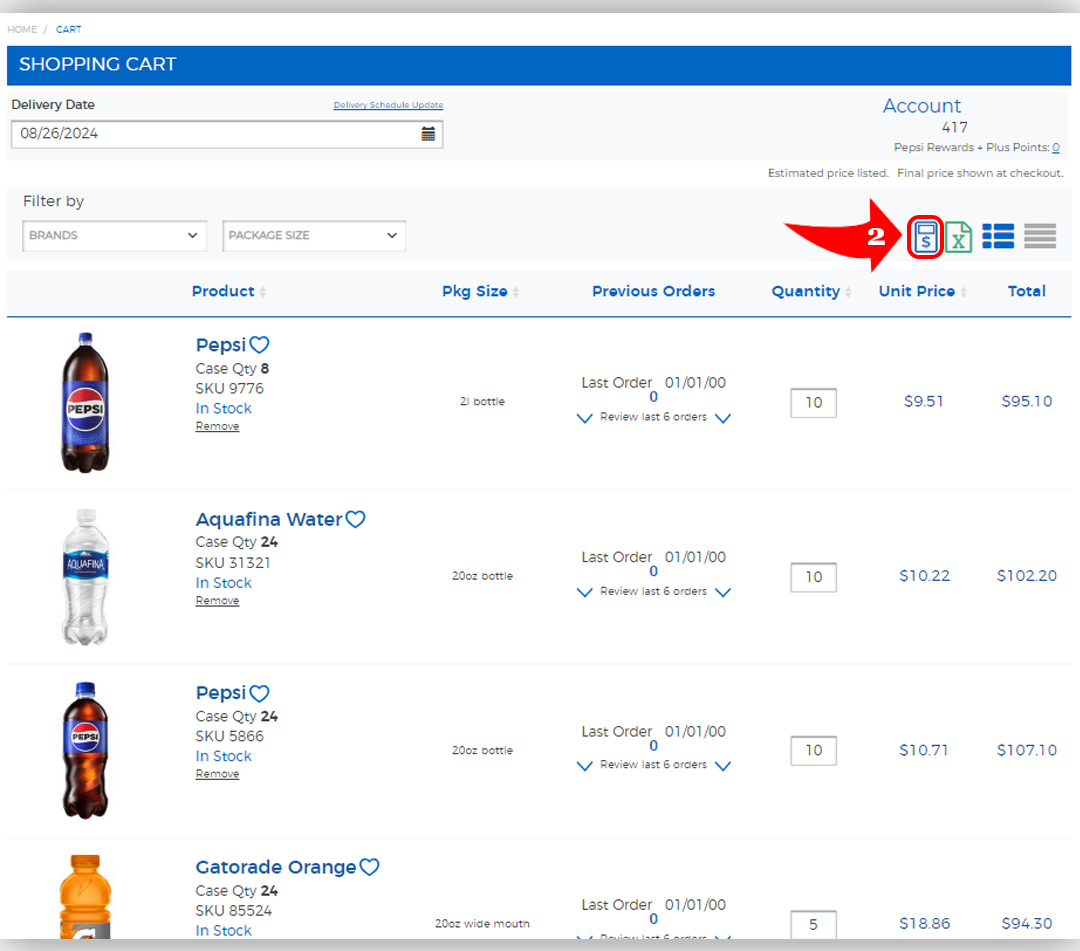Favorite the Pepsi SKU 5866 heart
The height and width of the screenshot is (951, 1080).
260,693
